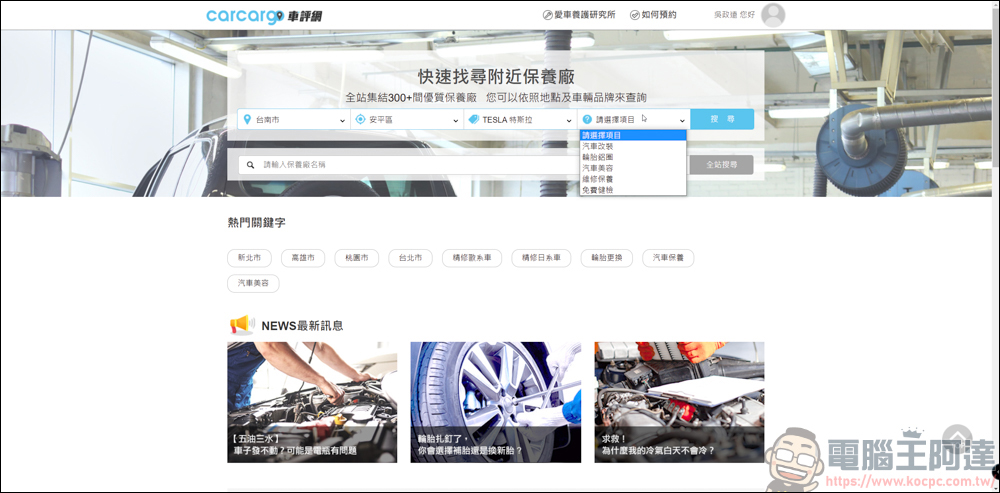The width and height of the screenshot is (1000, 493).
Task: Click the 車子發不動？可能是電瓶有問題 caption
Action: pos(295,450)
